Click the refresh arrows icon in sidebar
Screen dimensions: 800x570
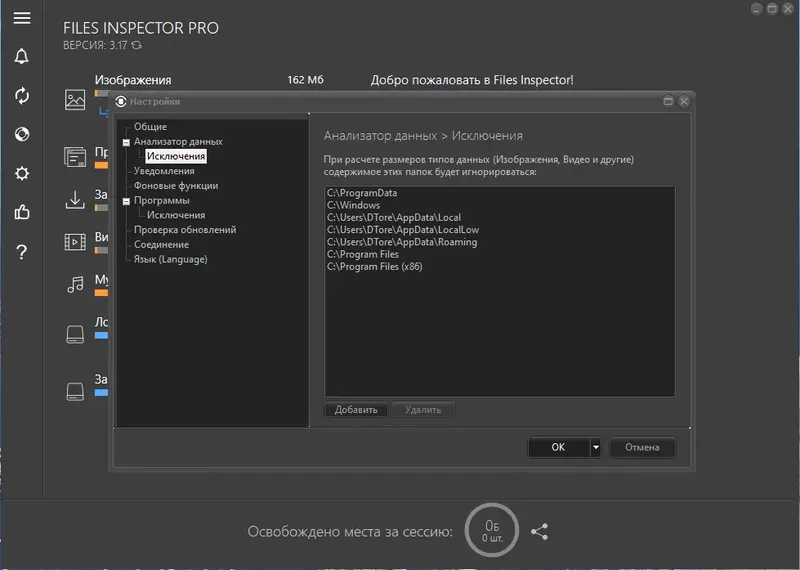(22, 95)
